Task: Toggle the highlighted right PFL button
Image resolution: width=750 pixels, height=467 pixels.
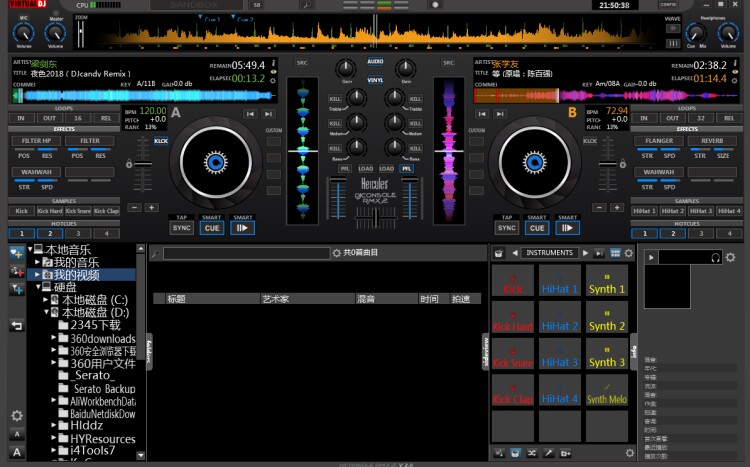Action: point(407,168)
